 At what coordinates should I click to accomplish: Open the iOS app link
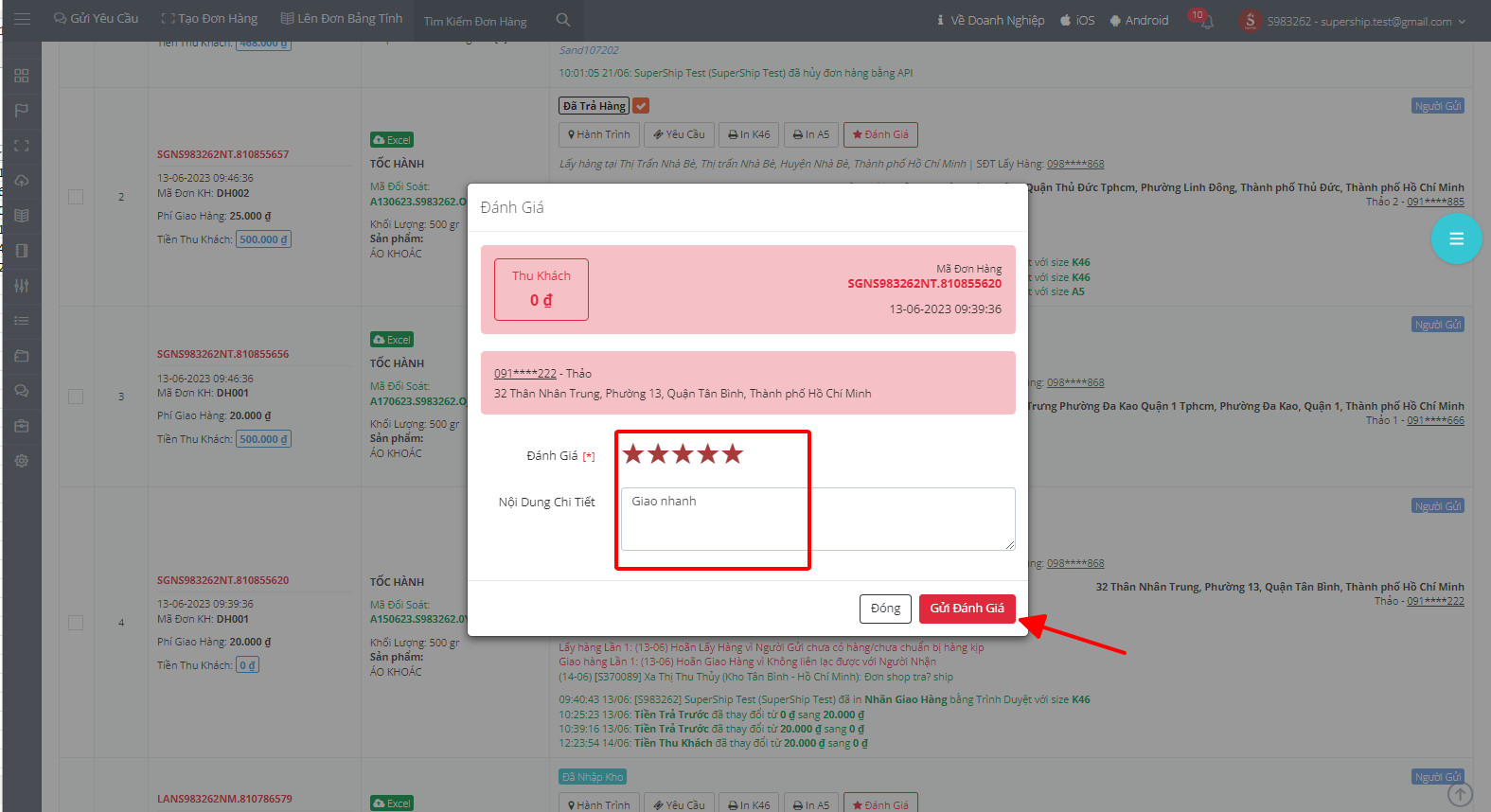(x=1077, y=20)
